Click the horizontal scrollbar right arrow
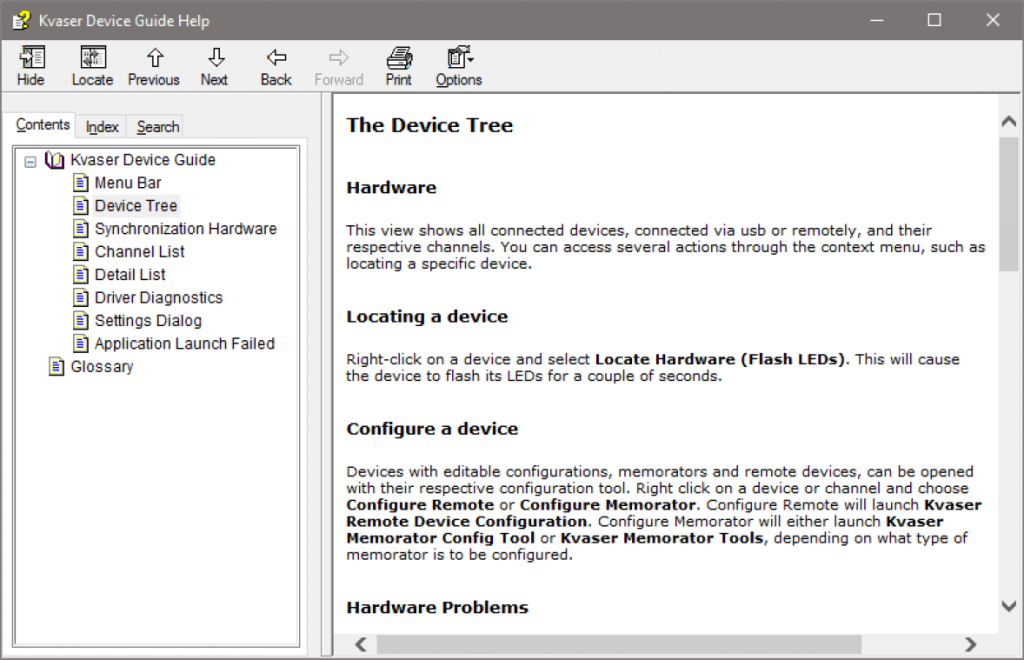The width and height of the screenshot is (1024, 660). click(x=969, y=644)
